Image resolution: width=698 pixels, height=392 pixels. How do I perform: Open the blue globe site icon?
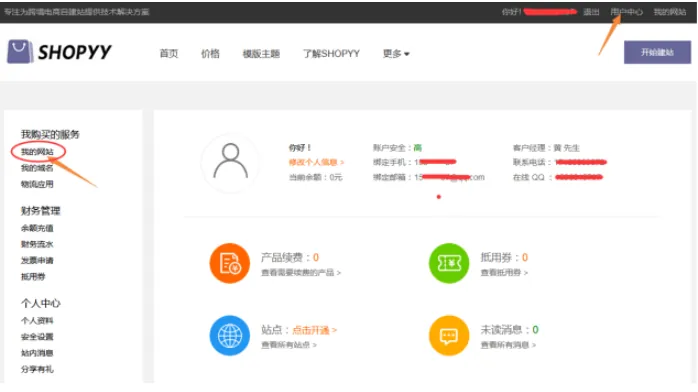[229, 336]
